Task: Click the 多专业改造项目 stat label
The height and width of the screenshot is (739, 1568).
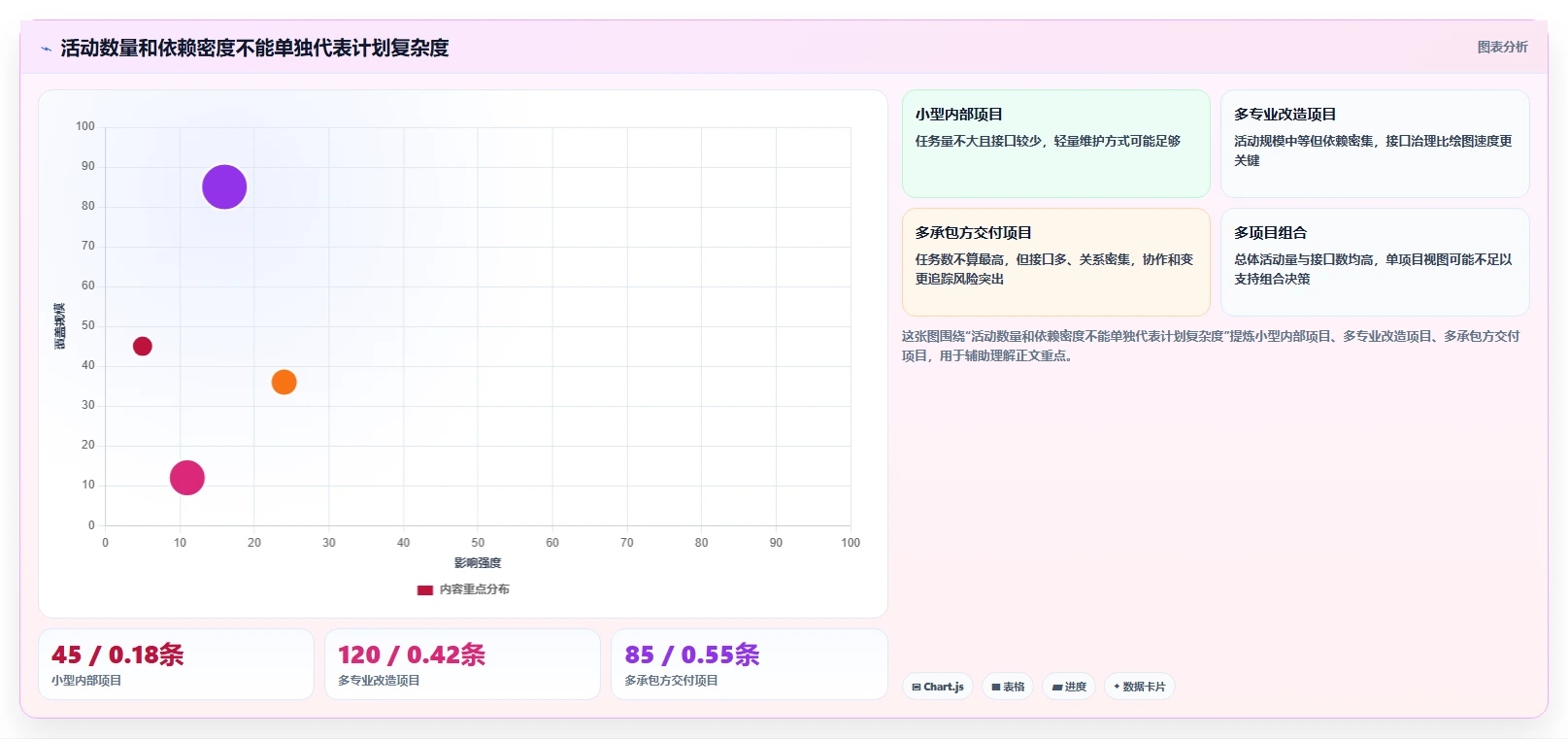Action: pos(379,681)
